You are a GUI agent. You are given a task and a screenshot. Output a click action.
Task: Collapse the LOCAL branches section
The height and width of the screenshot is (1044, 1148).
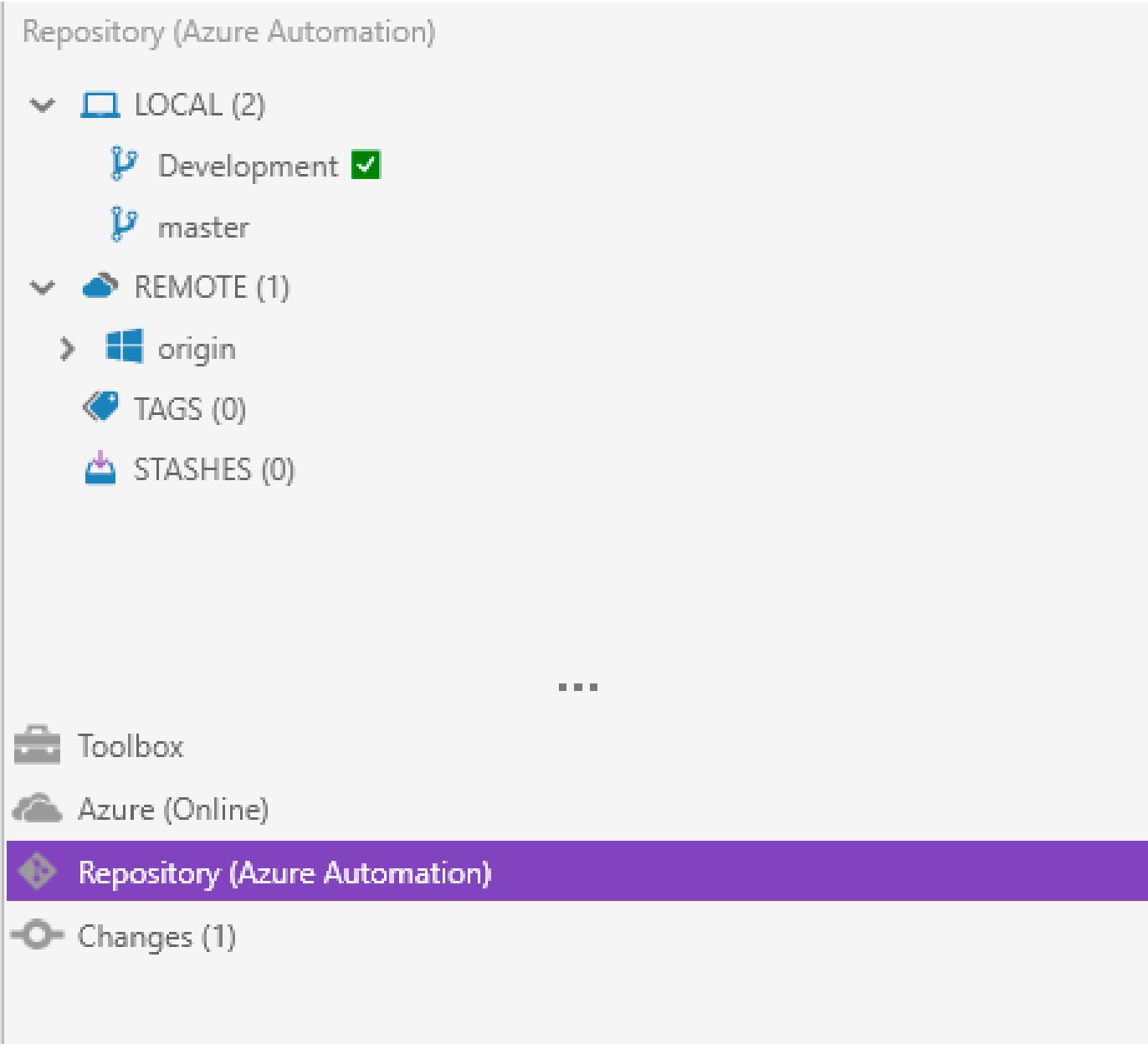(x=42, y=105)
